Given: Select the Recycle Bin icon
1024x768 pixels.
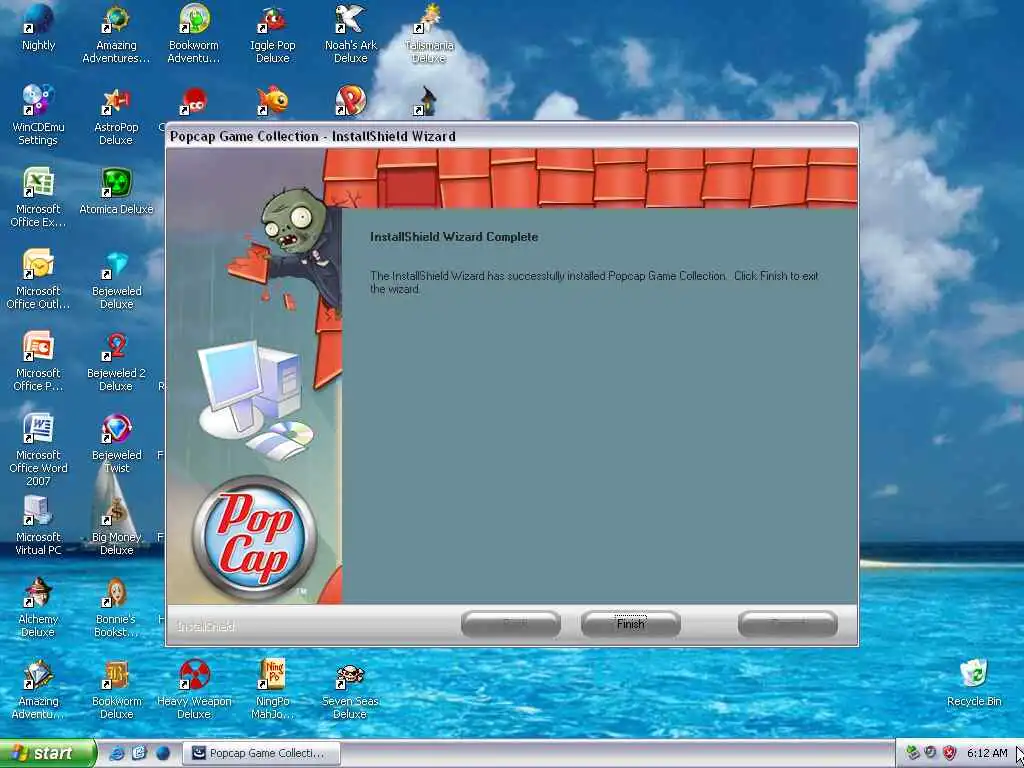Looking at the screenshot, I should tap(974, 683).
